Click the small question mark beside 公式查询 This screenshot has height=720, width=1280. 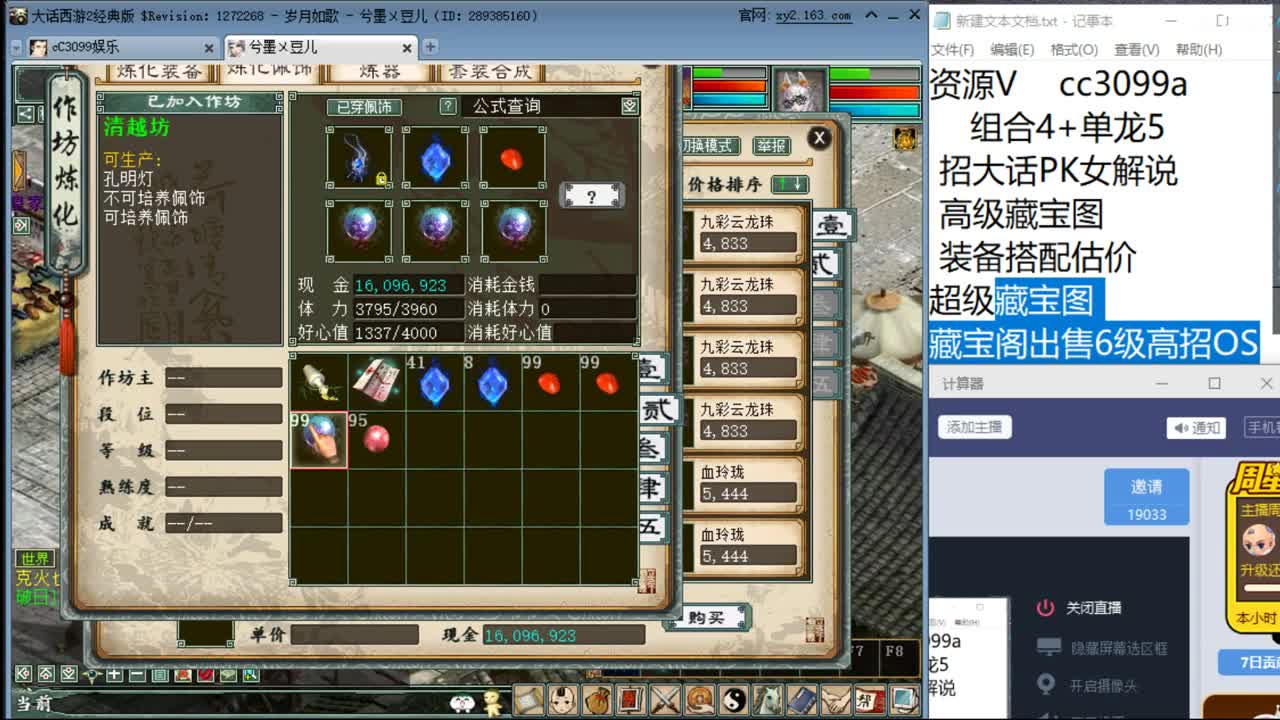click(x=448, y=106)
